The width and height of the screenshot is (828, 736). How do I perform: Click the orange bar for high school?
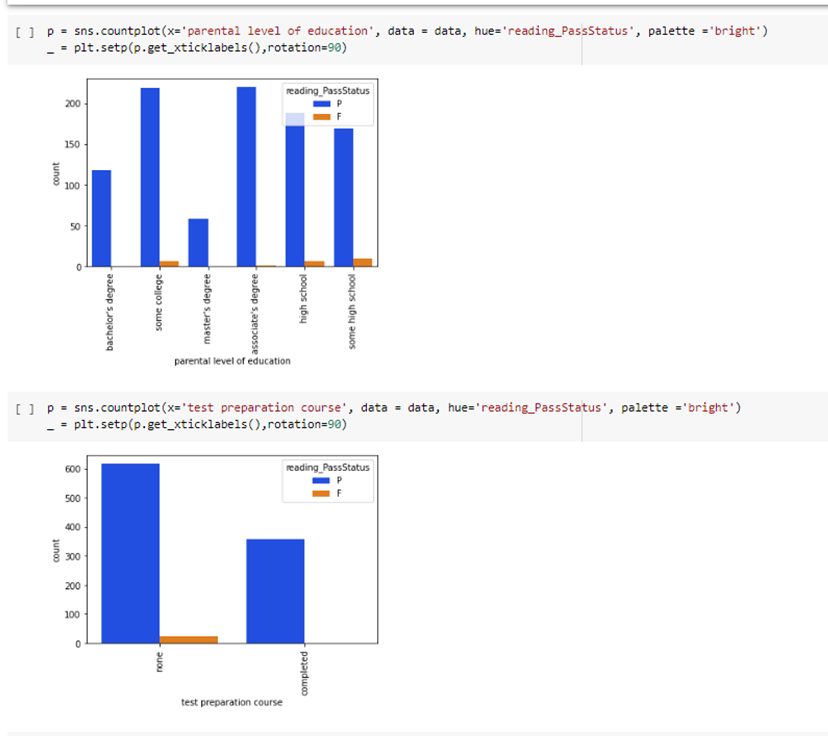tap(314, 263)
